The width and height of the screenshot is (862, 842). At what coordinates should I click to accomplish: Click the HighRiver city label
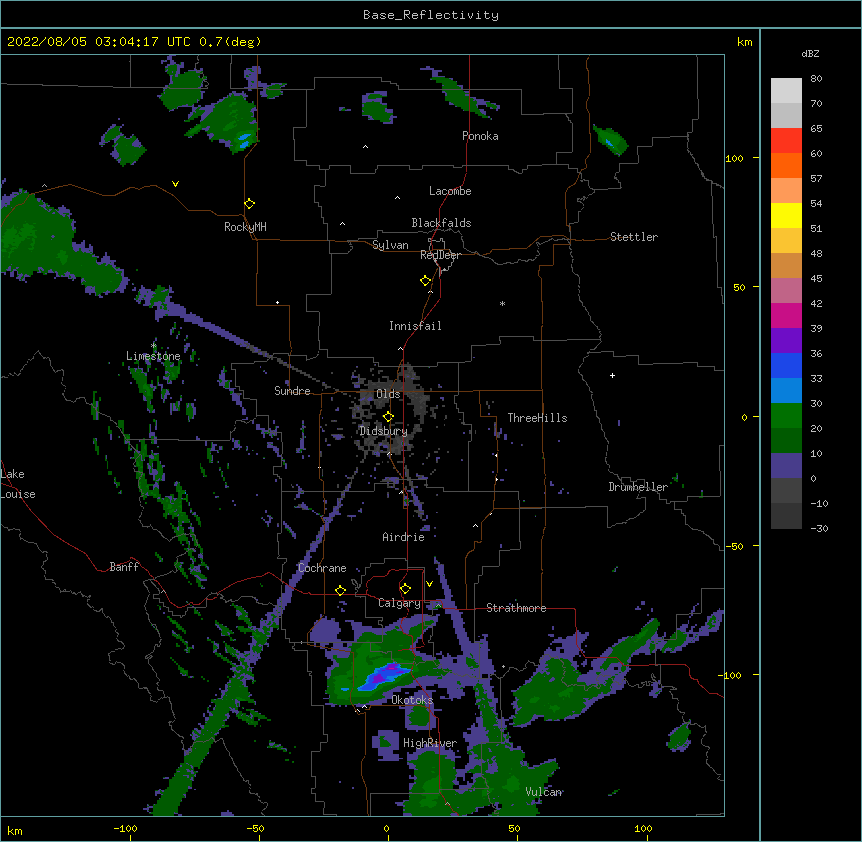(430, 743)
